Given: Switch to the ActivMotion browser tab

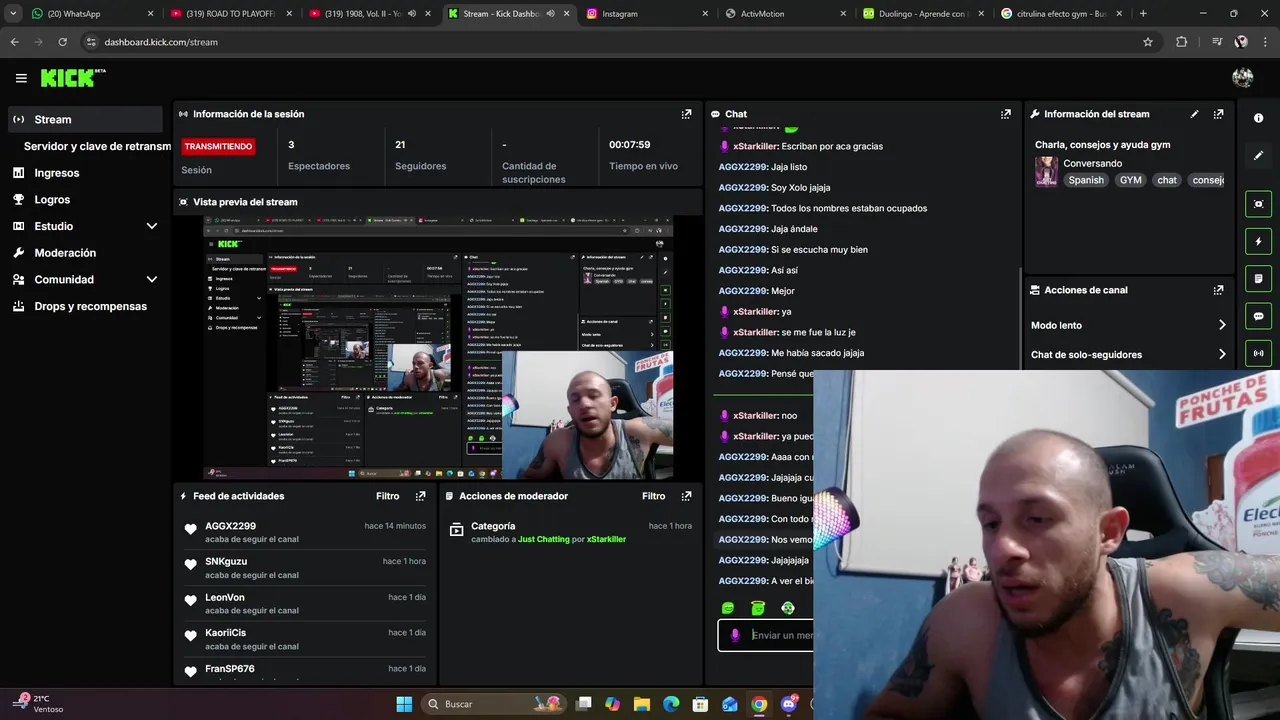Looking at the screenshot, I should click(786, 14).
